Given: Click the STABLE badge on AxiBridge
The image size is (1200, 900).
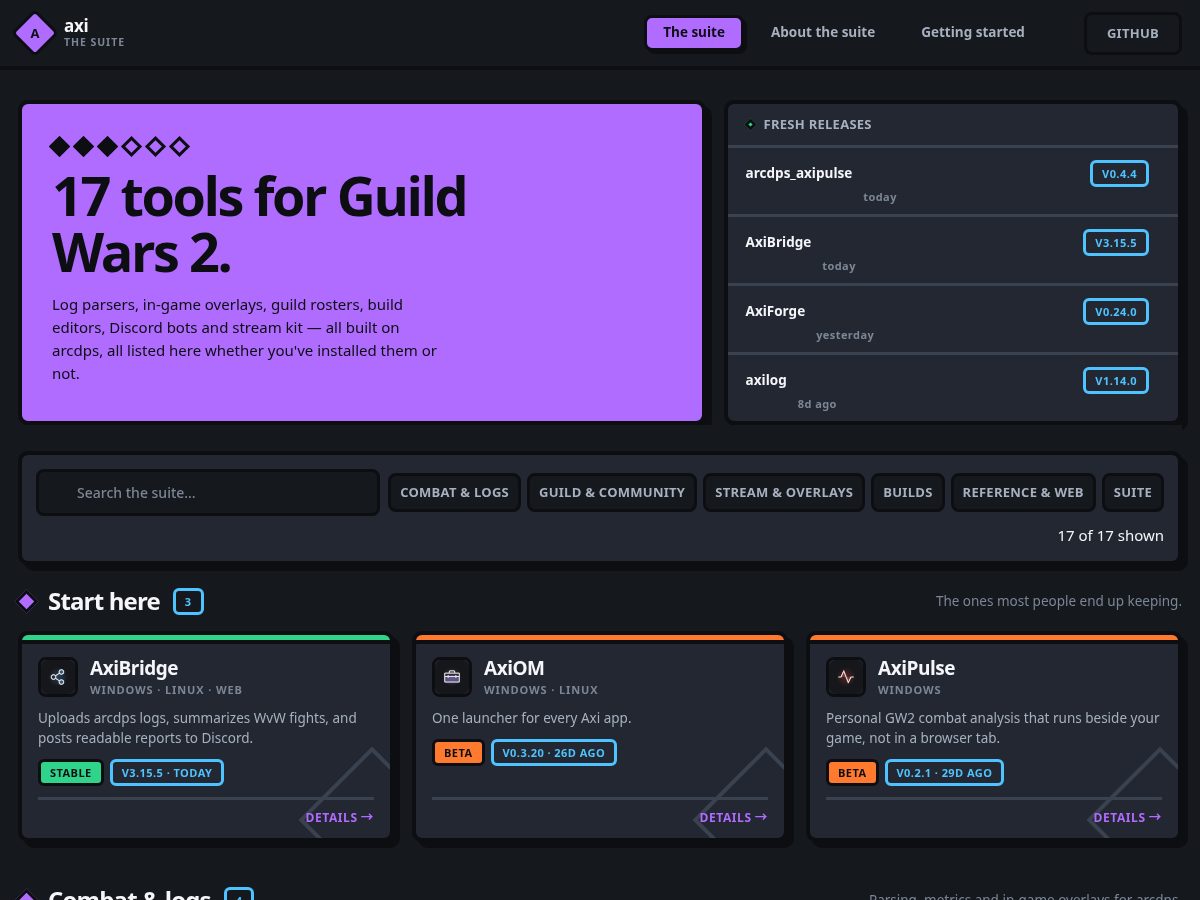Looking at the screenshot, I should pyautogui.click(x=71, y=773).
